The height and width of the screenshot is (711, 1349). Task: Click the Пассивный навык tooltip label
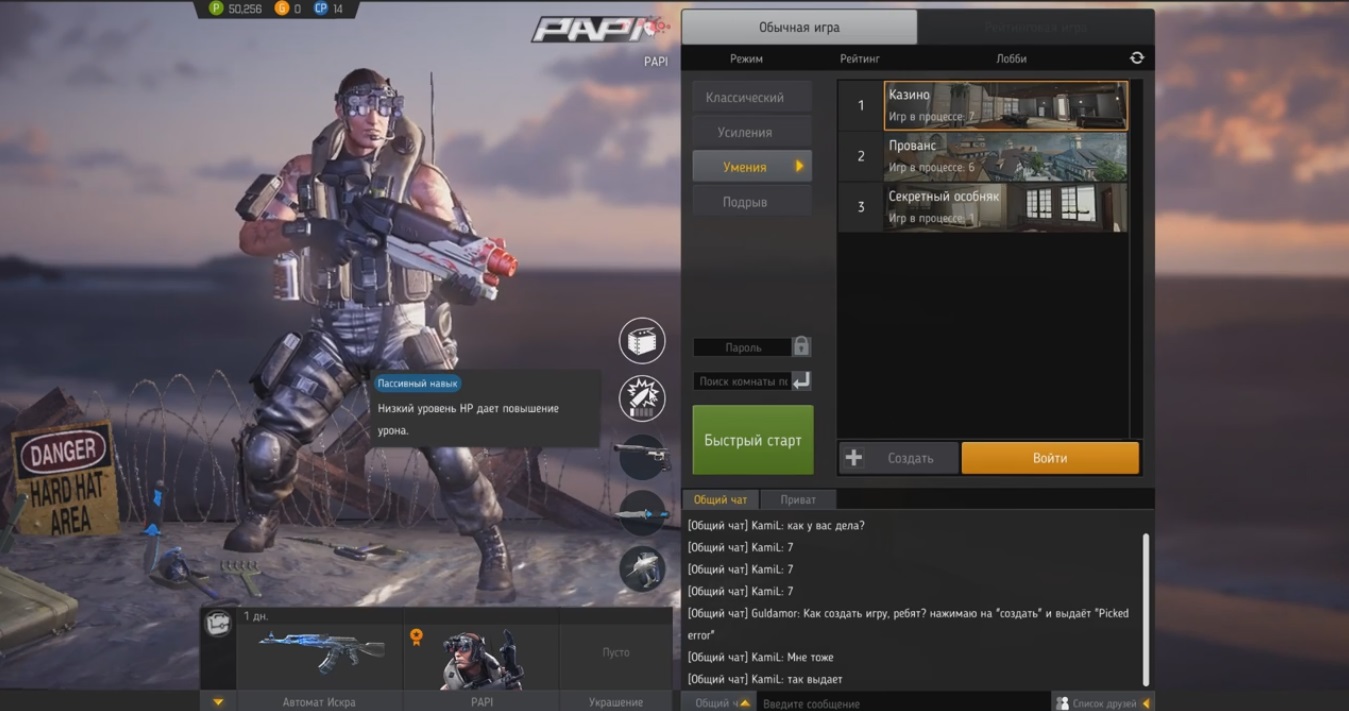click(417, 383)
